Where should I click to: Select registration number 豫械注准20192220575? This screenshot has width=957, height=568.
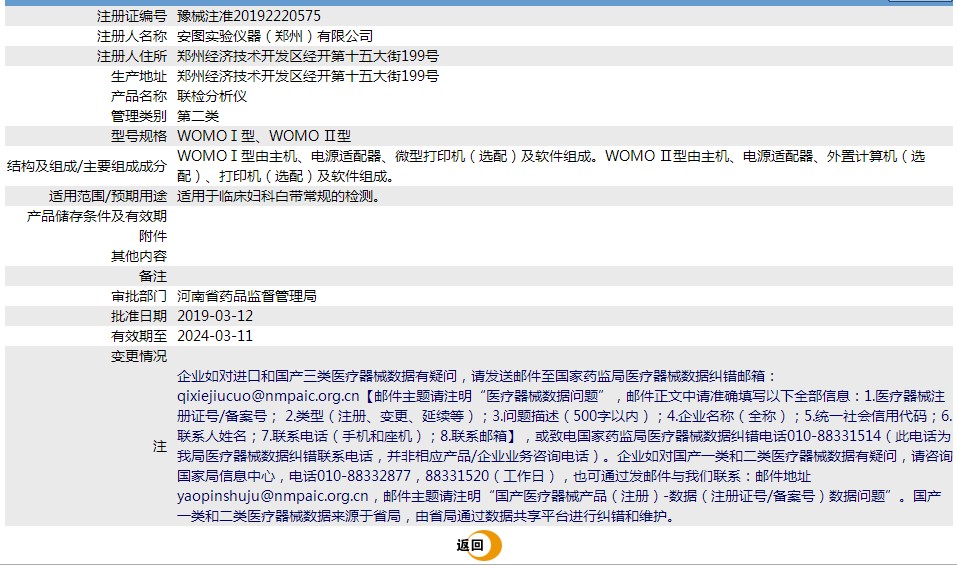249,16
